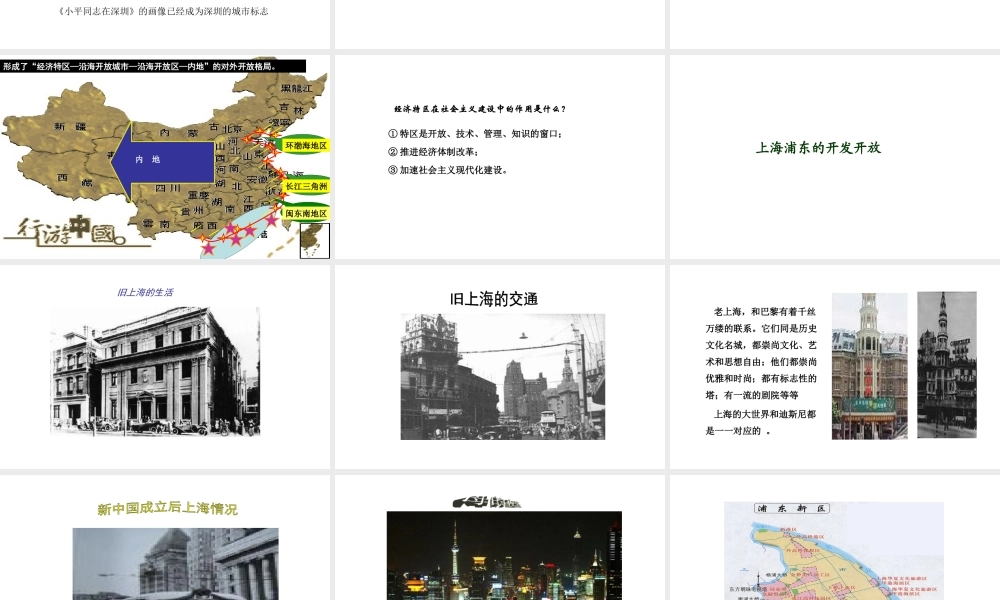Viewport: 1000px width, 600px height.
Task: Click bullet ① 特区是开放、技术、管理、知识的窗口
Action: pyautogui.click(x=475, y=133)
